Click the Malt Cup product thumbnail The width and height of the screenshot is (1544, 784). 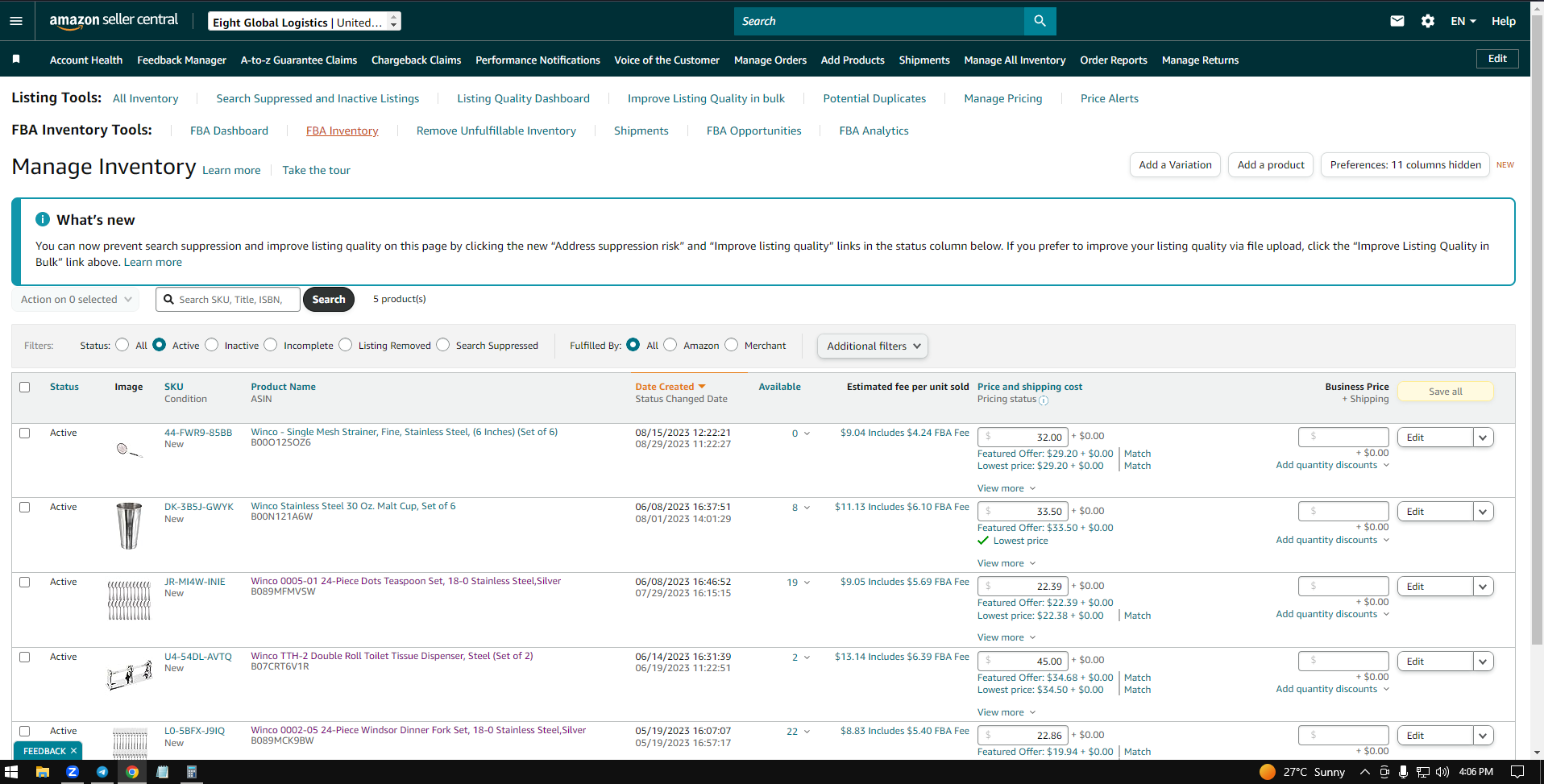(x=129, y=525)
